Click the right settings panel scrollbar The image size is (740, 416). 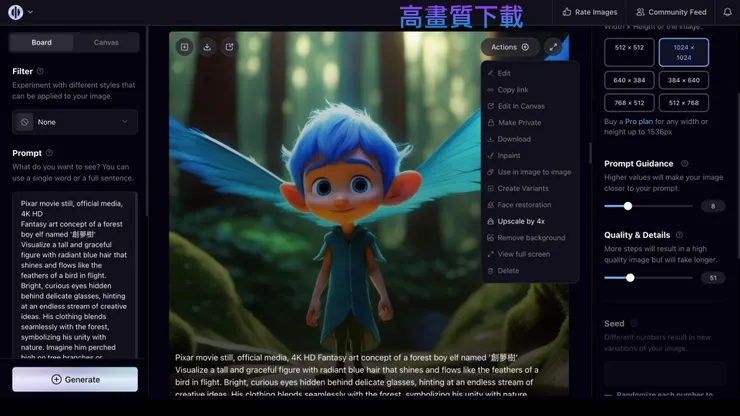[x=738, y=142]
